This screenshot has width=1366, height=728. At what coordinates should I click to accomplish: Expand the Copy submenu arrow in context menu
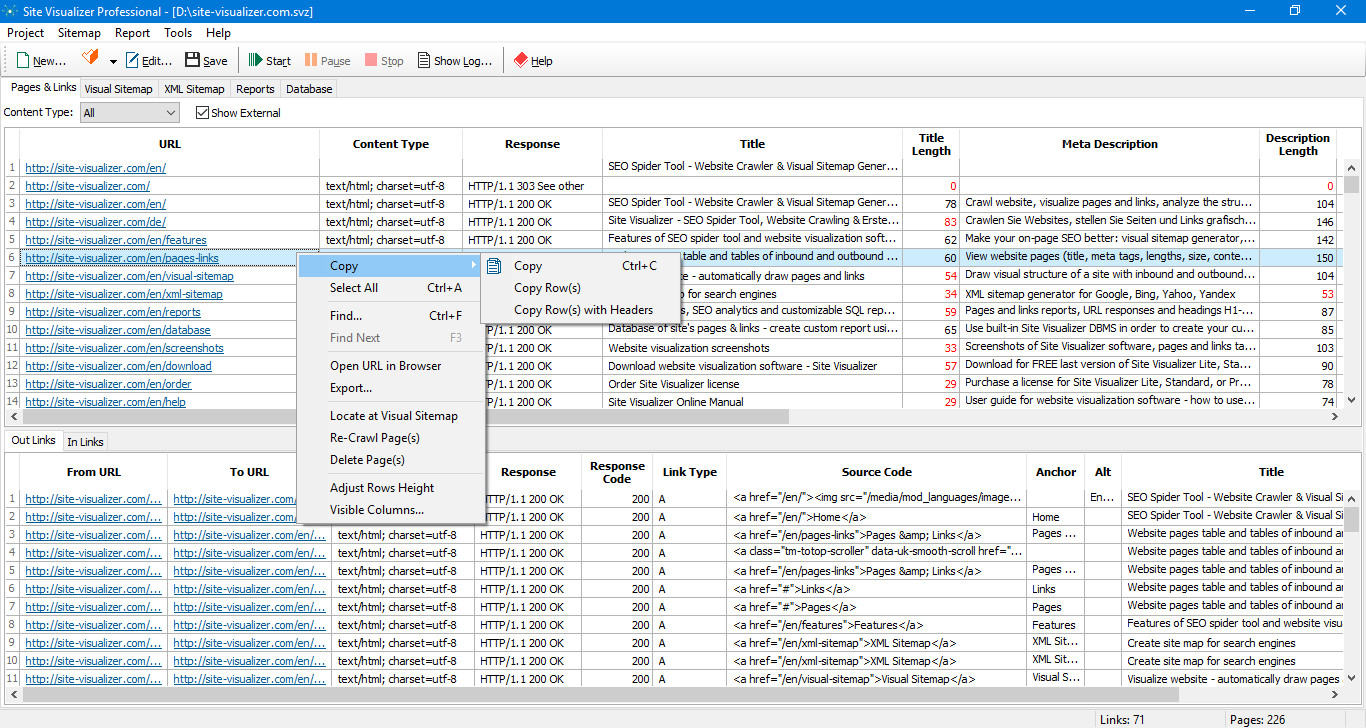tap(474, 266)
